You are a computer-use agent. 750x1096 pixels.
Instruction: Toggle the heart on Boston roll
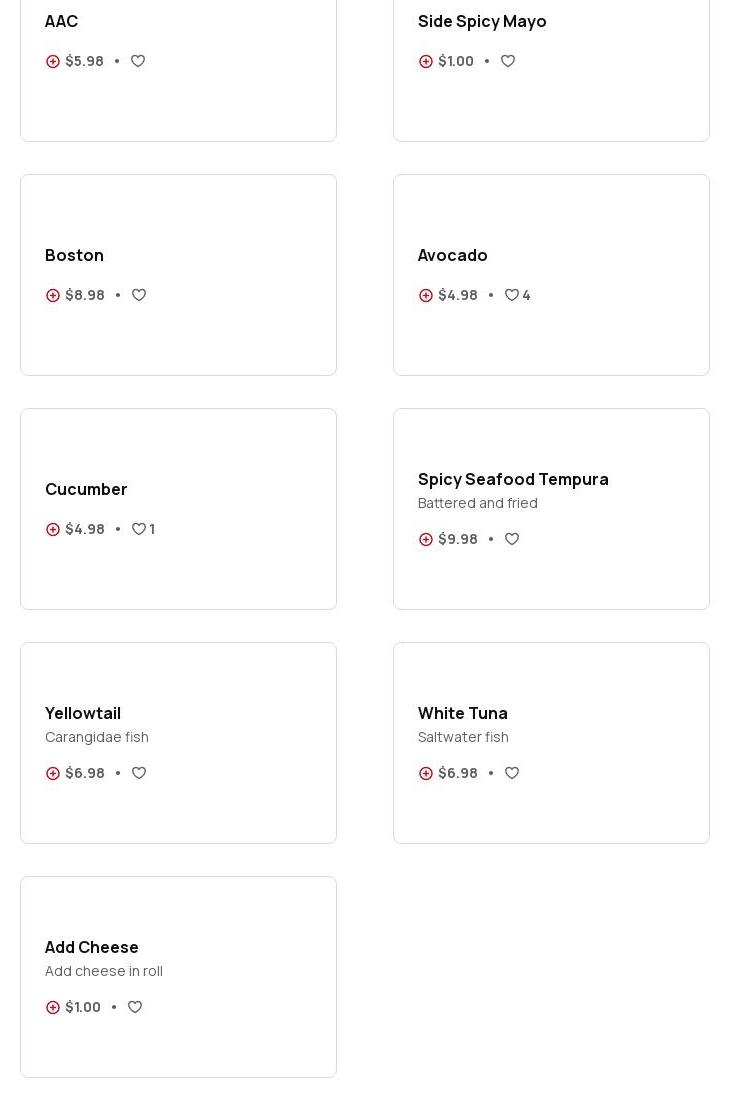[x=139, y=295]
